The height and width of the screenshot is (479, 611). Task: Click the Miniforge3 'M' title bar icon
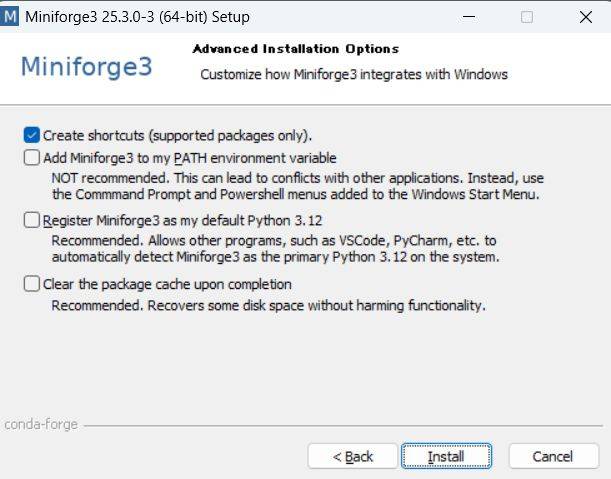click(x=9, y=17)
